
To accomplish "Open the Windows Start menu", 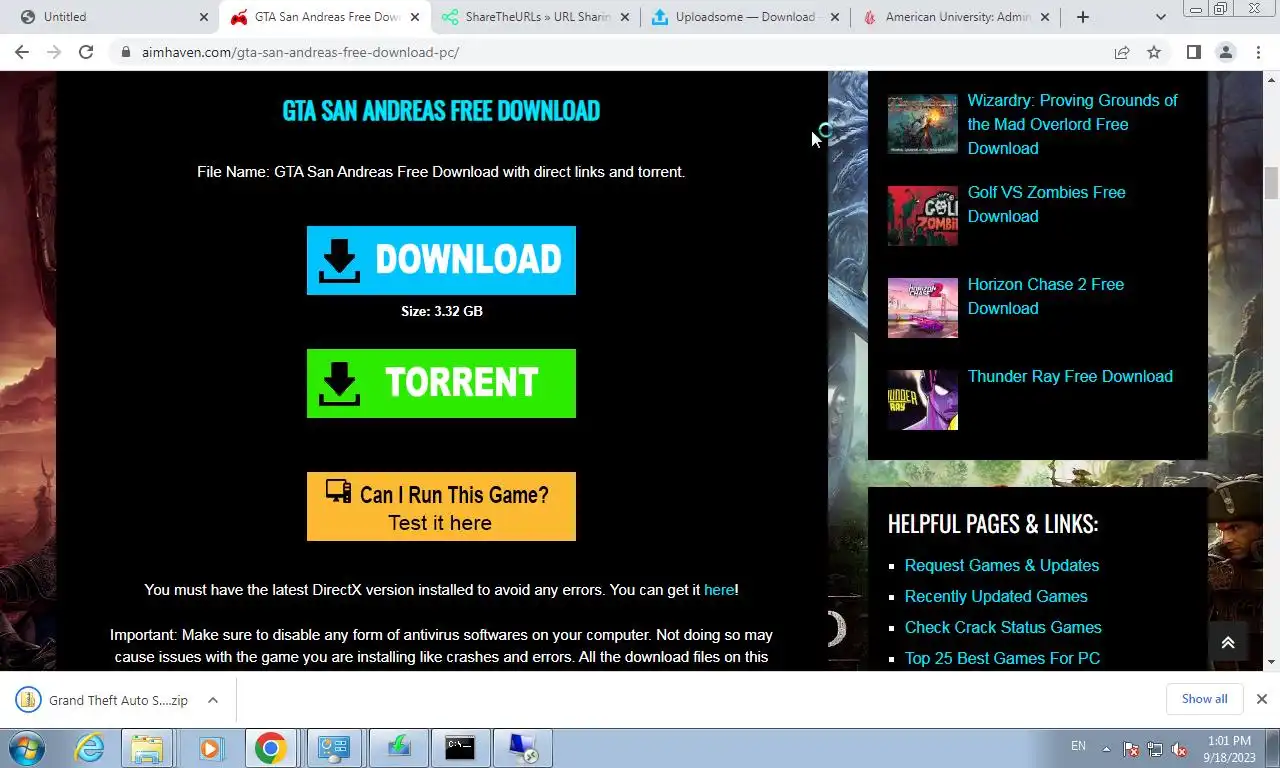I will pyautogui.click(x=27, y=748).
